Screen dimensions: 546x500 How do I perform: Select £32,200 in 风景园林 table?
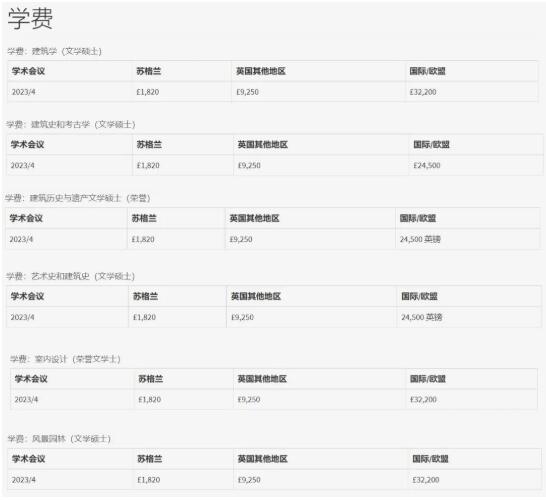click(x=426, y=480)
